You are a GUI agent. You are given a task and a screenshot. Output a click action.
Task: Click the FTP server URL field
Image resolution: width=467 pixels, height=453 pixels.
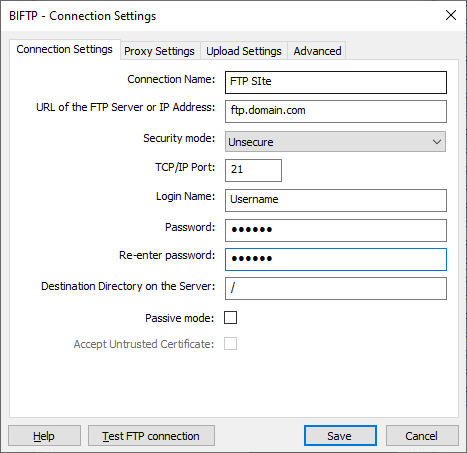coord(336,111)
